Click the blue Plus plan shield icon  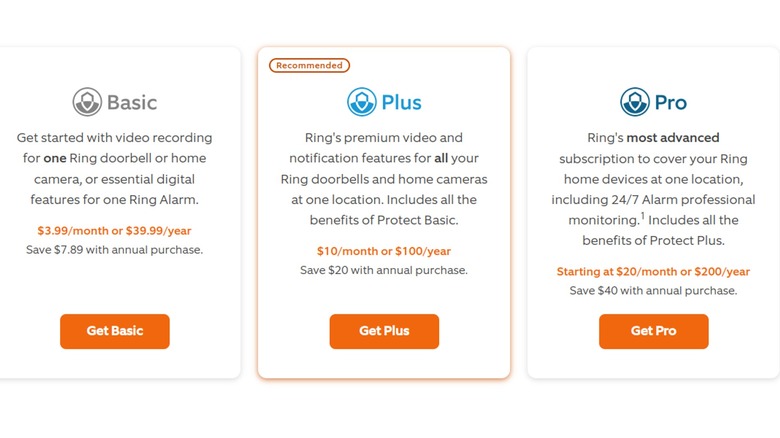[361, 102]
